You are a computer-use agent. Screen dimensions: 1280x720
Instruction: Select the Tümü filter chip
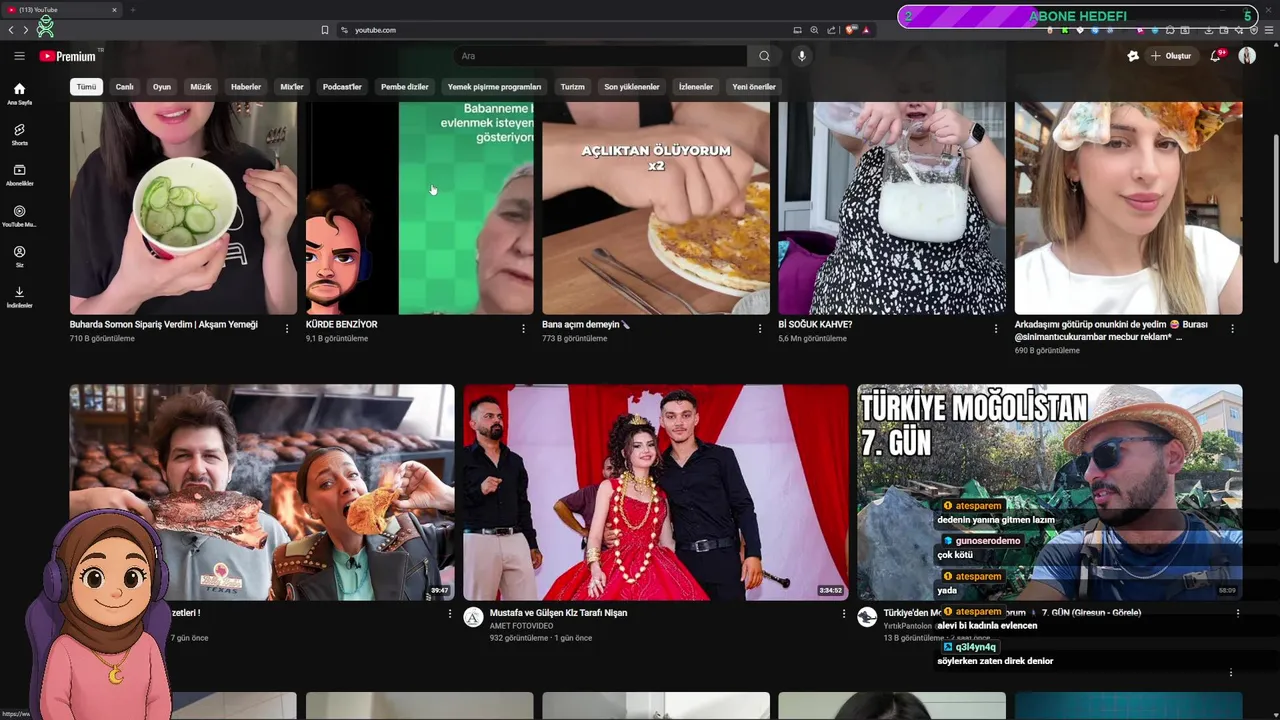tap(87, 87)
